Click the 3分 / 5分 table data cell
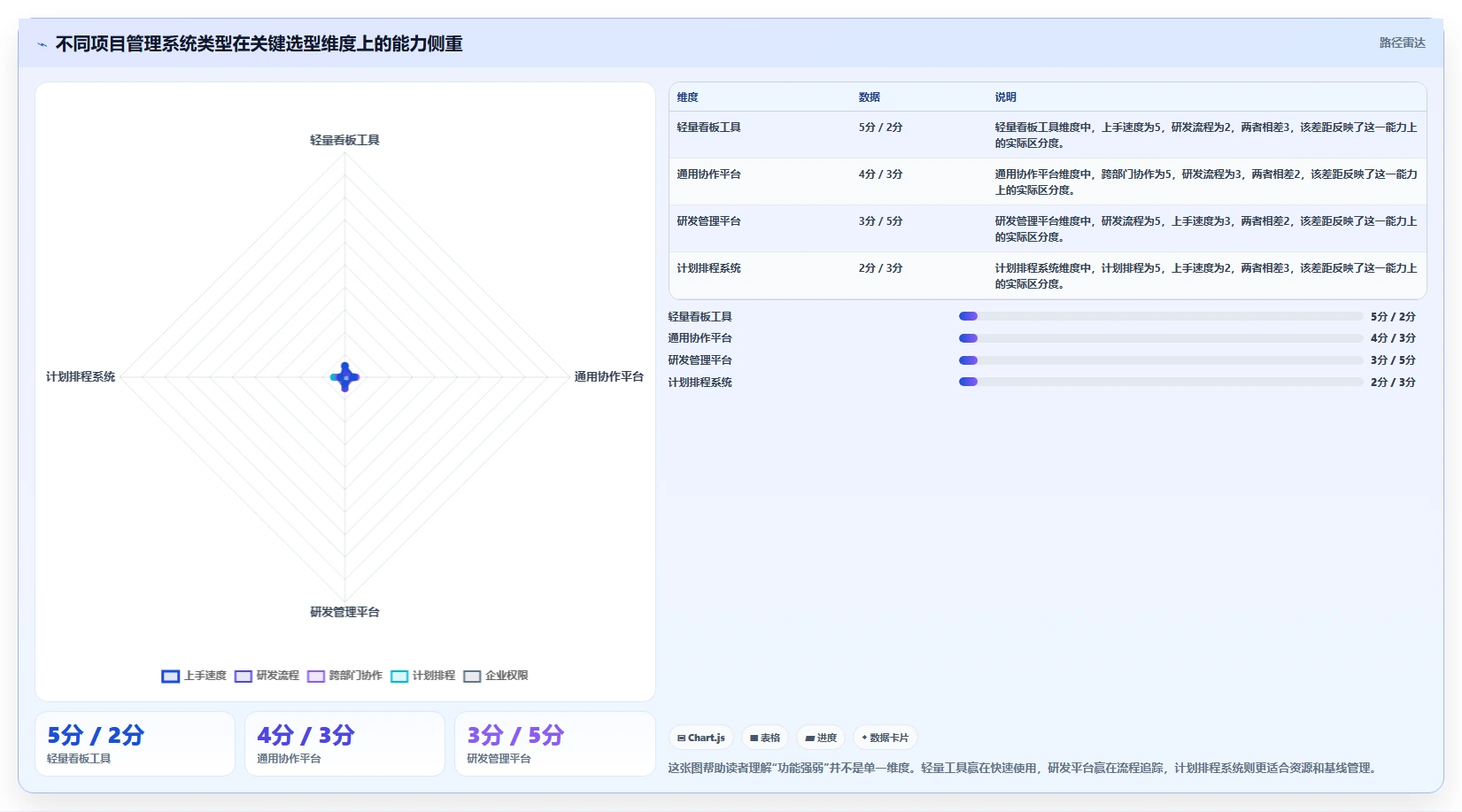The height and width of the screenshot is (812, 1462). (x=880, y=221)
